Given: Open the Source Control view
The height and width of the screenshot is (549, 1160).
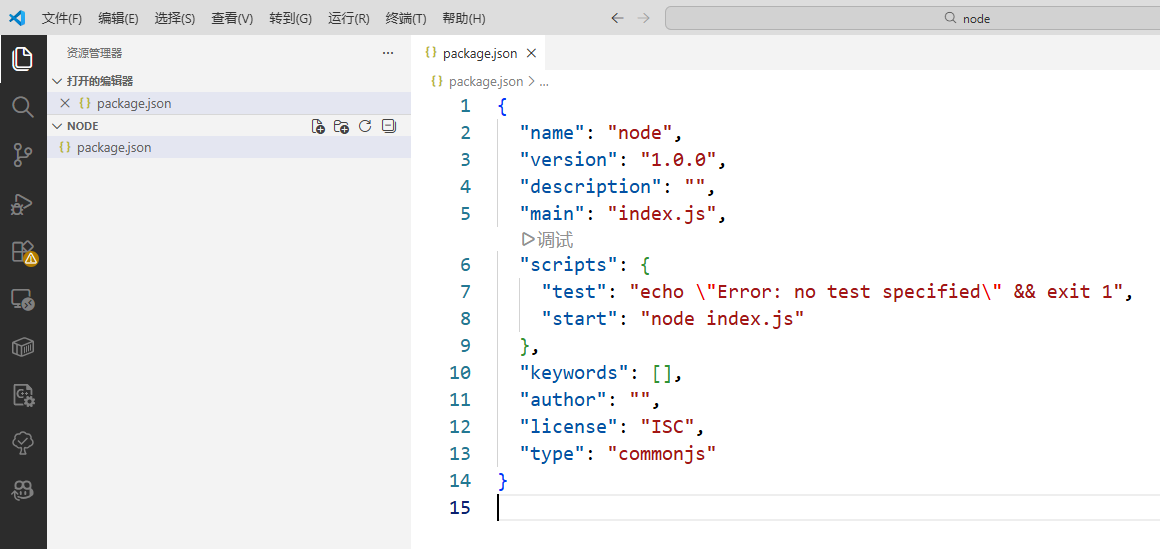Looking at the screenshot, I should [22, 154].
